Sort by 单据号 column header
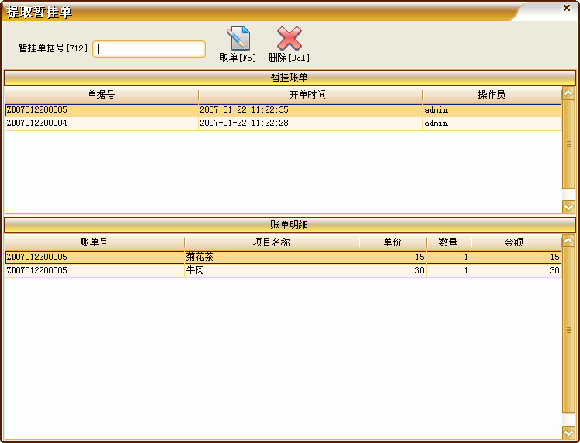The image size is (580, 443). point(101,95)
